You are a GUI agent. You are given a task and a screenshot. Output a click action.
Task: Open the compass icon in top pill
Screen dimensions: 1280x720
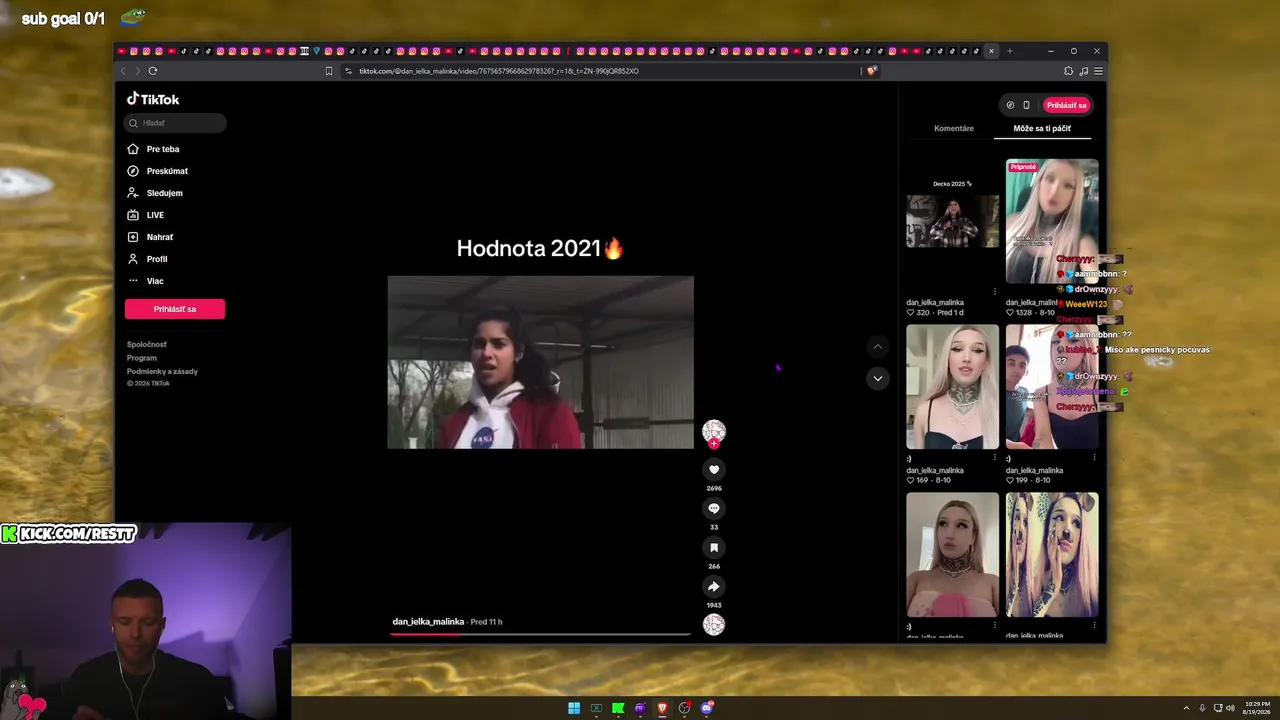pos(1010,105)
